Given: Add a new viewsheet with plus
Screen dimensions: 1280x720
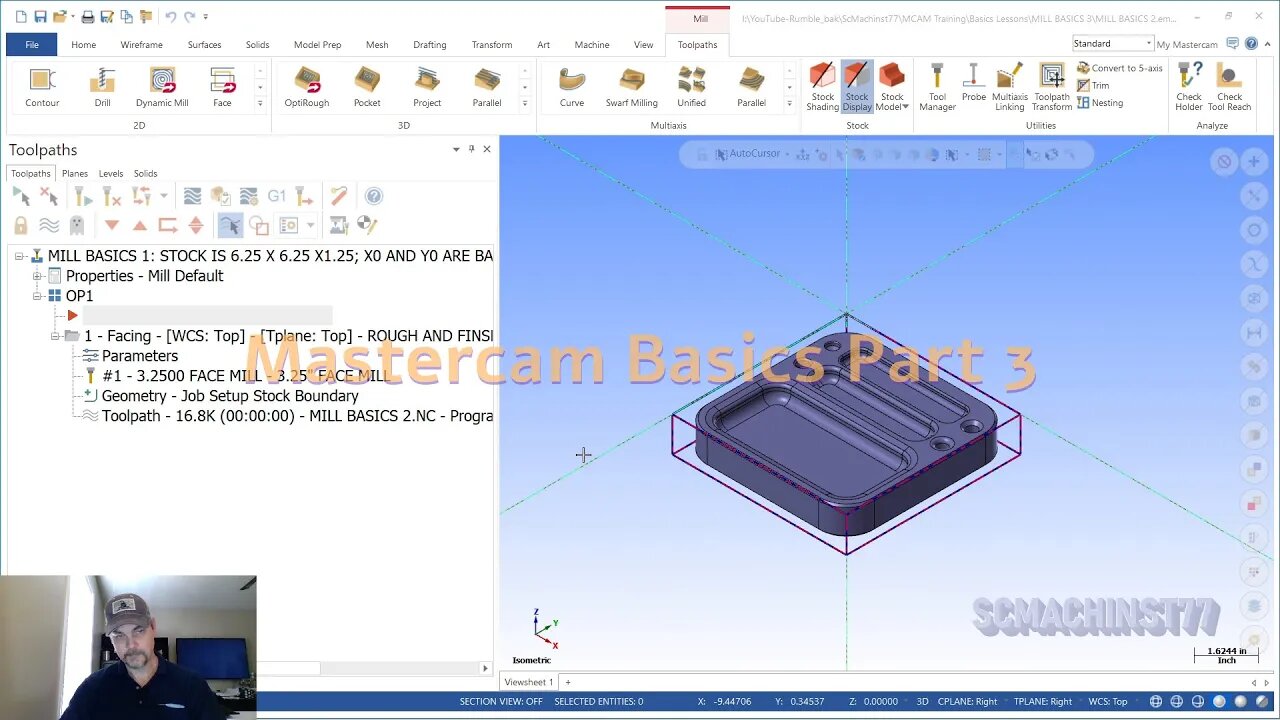Looking at the screenshot, I should [568, 682].
